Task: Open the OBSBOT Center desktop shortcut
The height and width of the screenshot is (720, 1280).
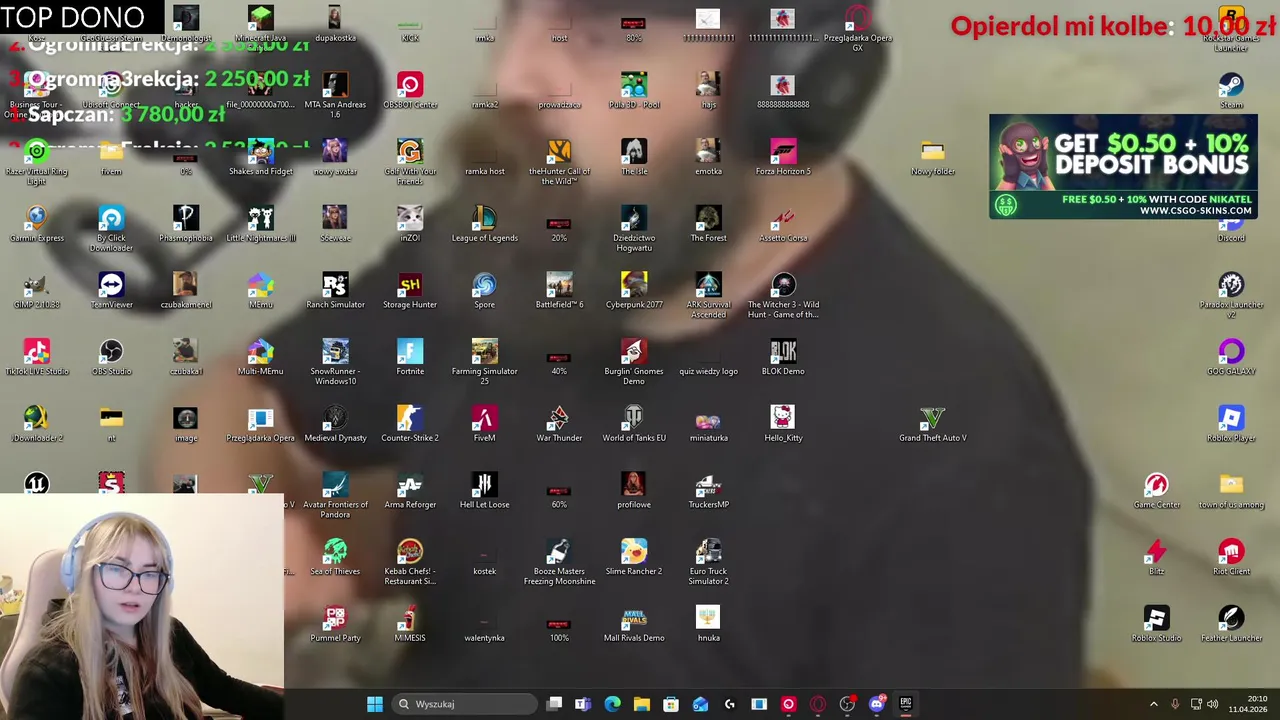Action: (410, 90)
